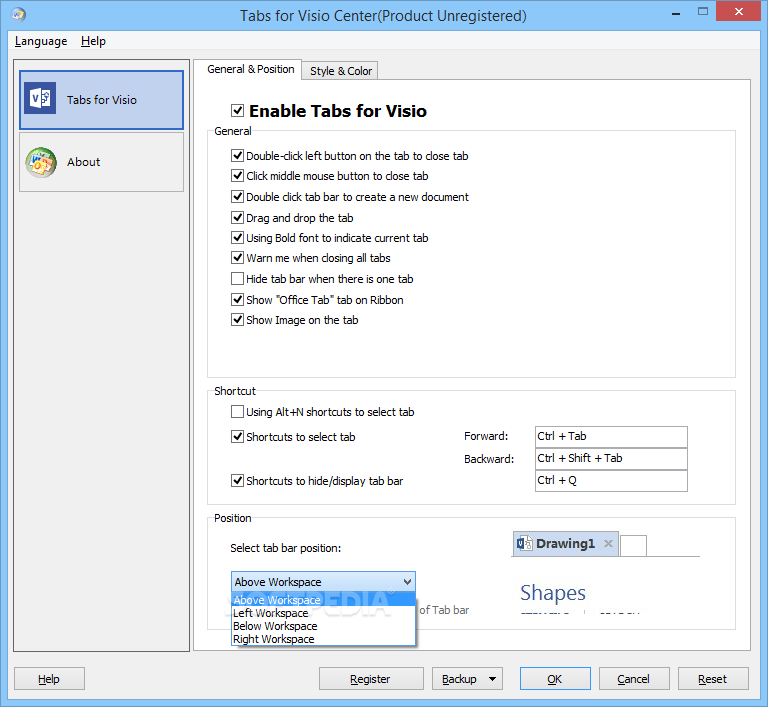Choose Left Workspace from the list
This screenshot has height=707, width=768.
coord(323,613)
